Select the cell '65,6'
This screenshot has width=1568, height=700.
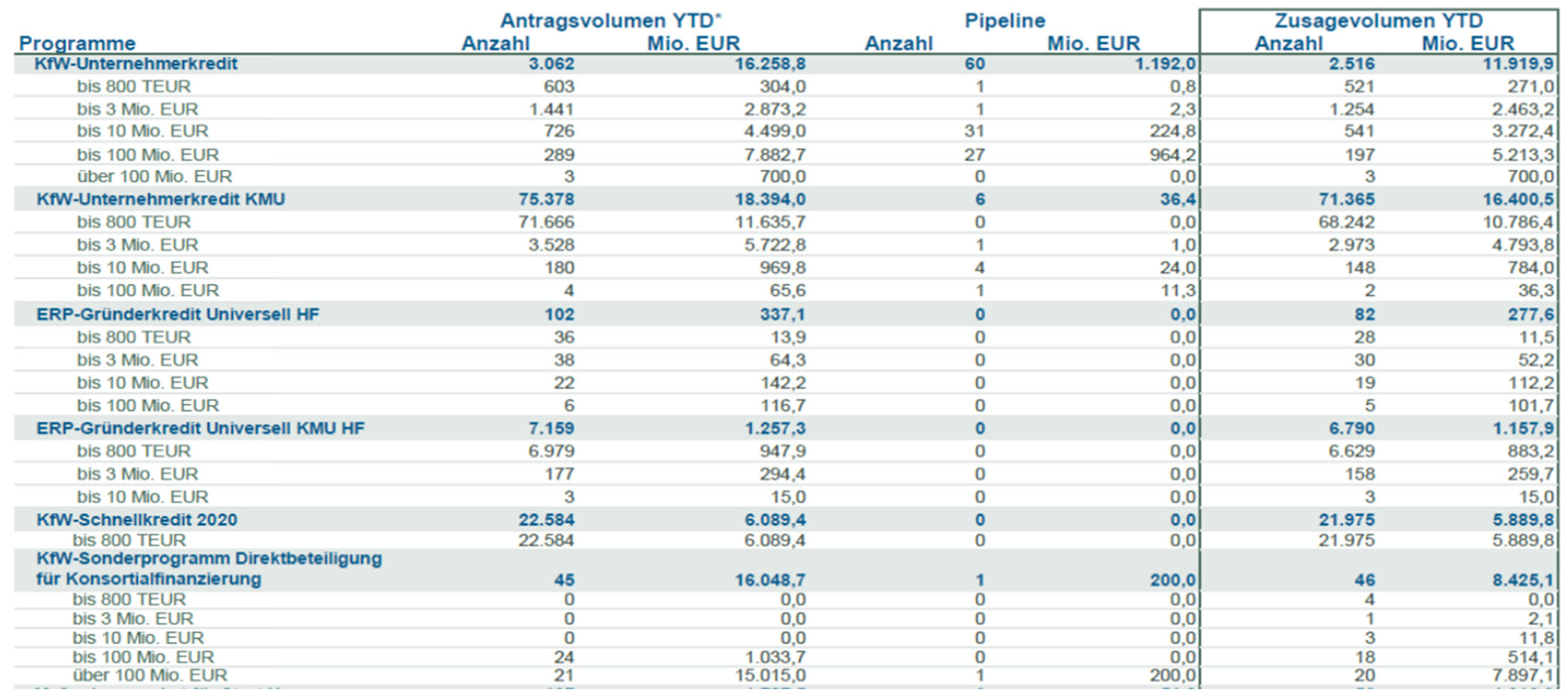[788, 290]
